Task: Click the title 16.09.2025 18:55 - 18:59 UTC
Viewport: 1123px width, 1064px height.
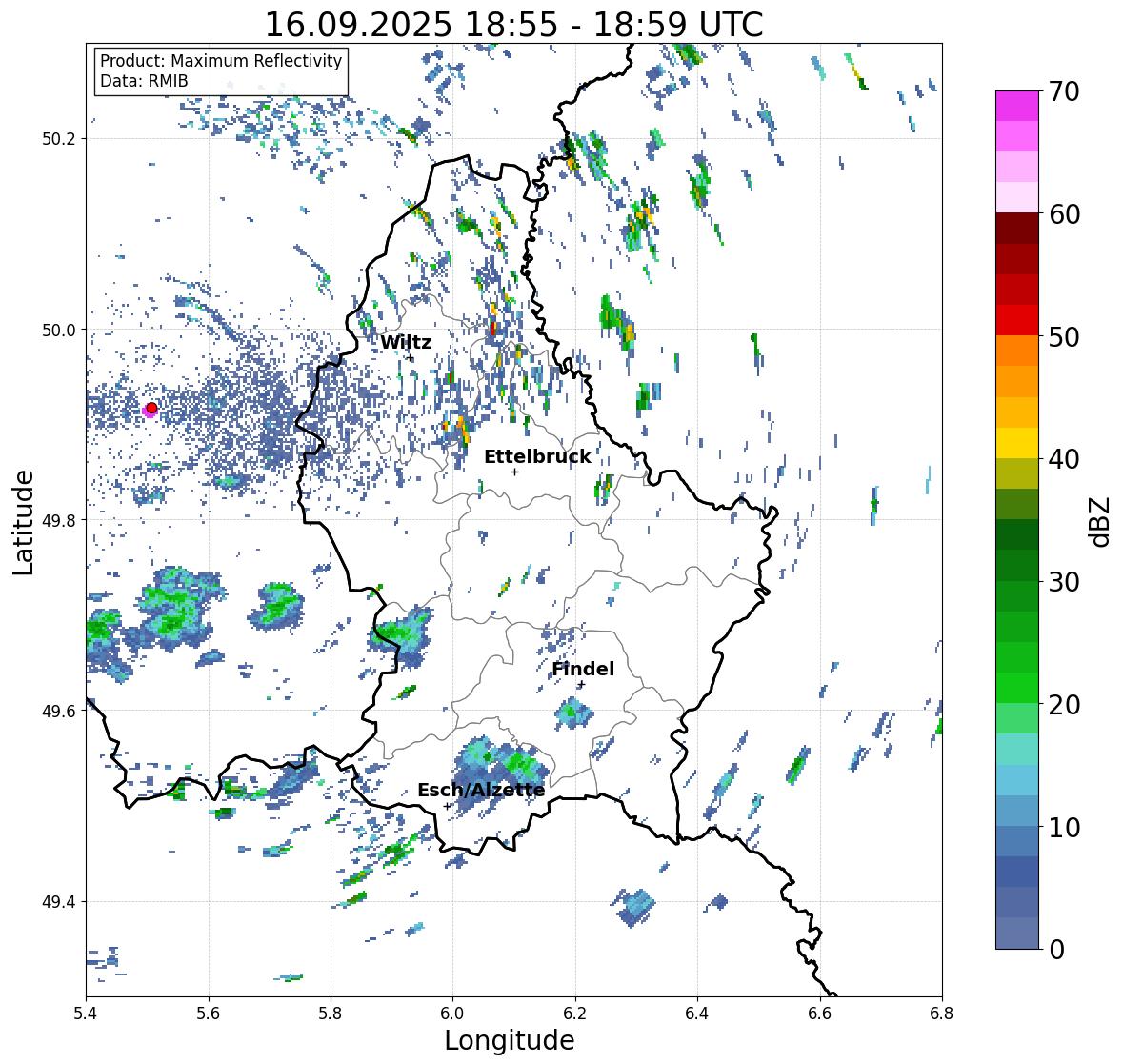Action: pos(514,25)
